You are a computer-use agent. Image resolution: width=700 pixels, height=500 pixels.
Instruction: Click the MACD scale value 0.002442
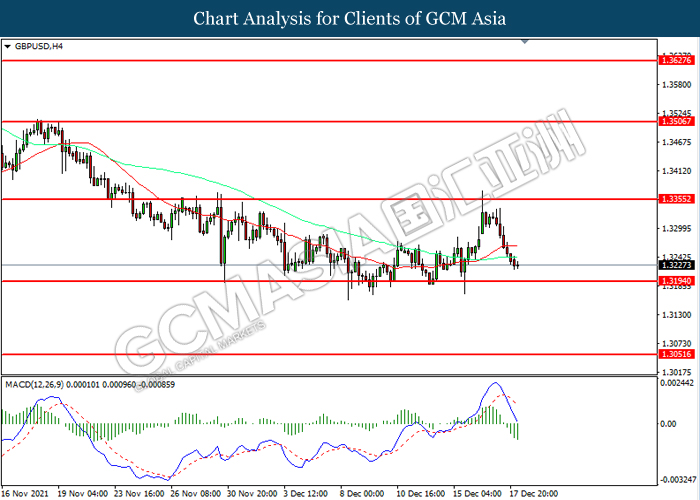677,383
